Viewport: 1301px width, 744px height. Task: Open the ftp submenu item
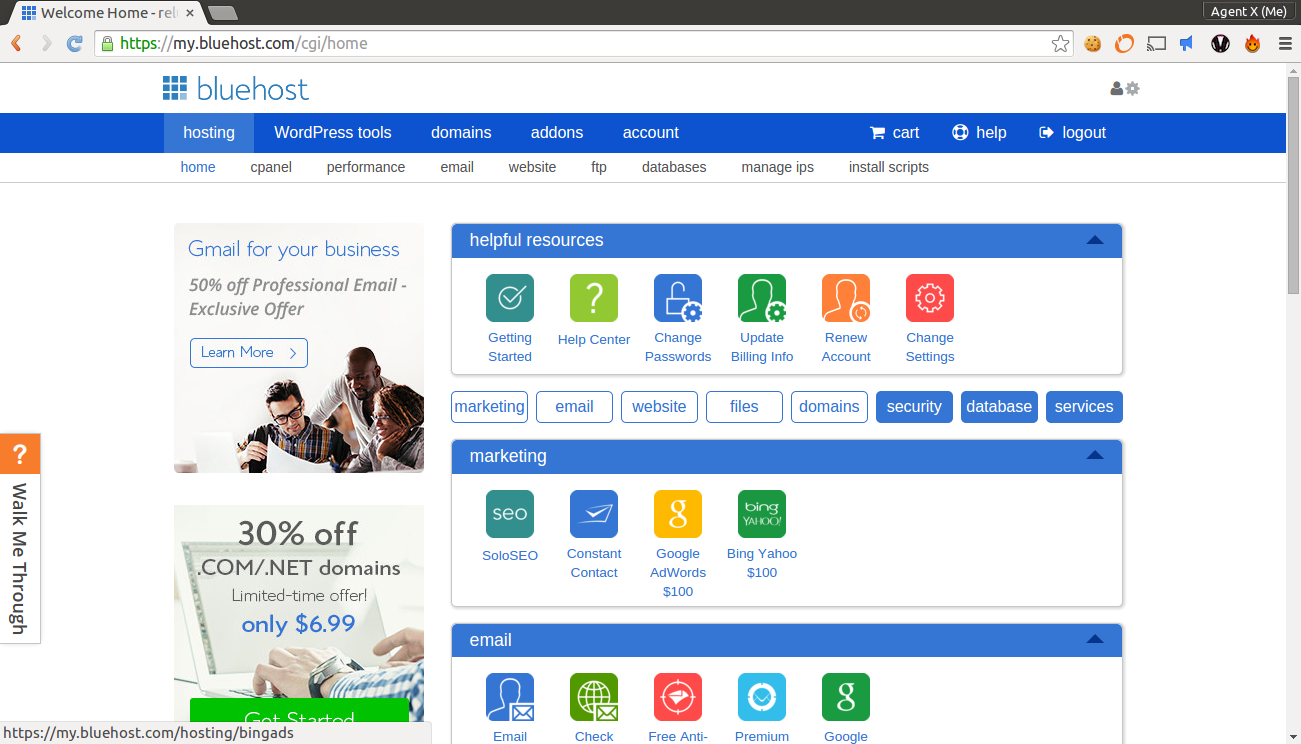pos(599,167)
